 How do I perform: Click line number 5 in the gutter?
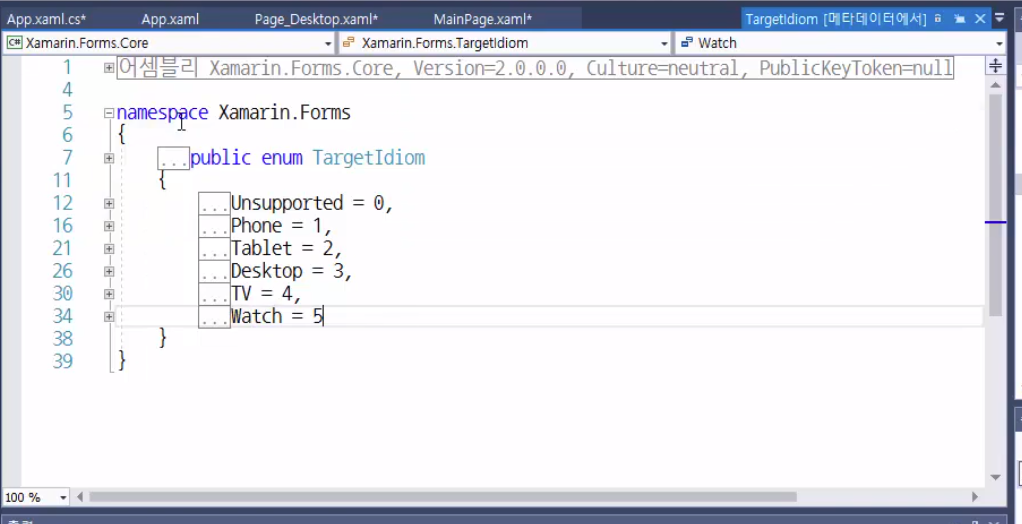68,113
